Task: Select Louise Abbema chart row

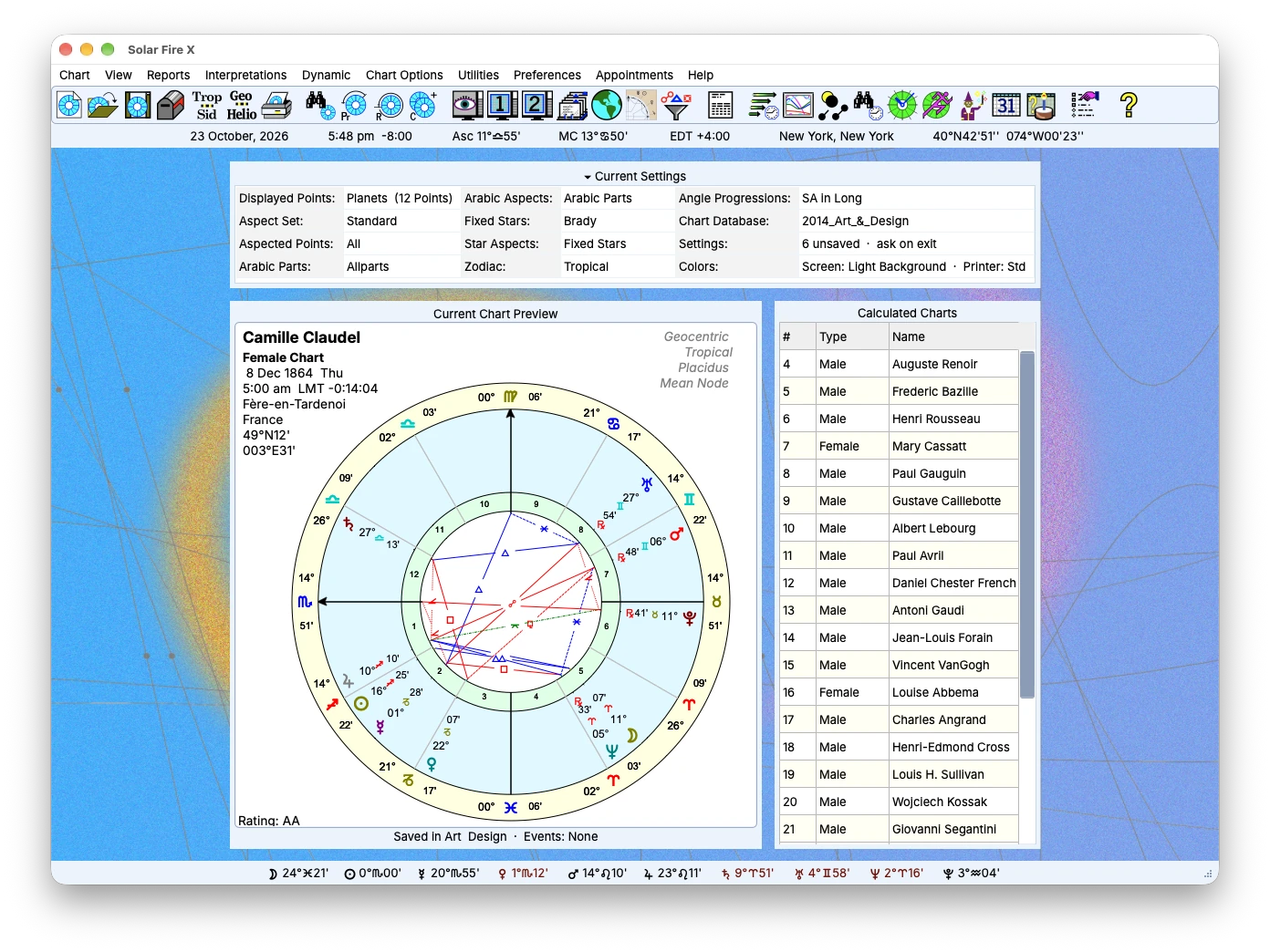Action: 899,692
